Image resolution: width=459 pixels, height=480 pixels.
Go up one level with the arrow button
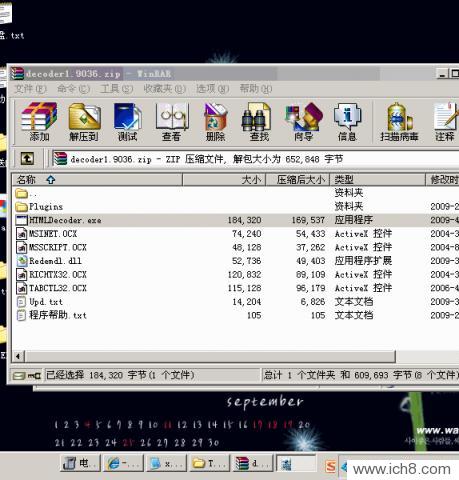[28, 158]
